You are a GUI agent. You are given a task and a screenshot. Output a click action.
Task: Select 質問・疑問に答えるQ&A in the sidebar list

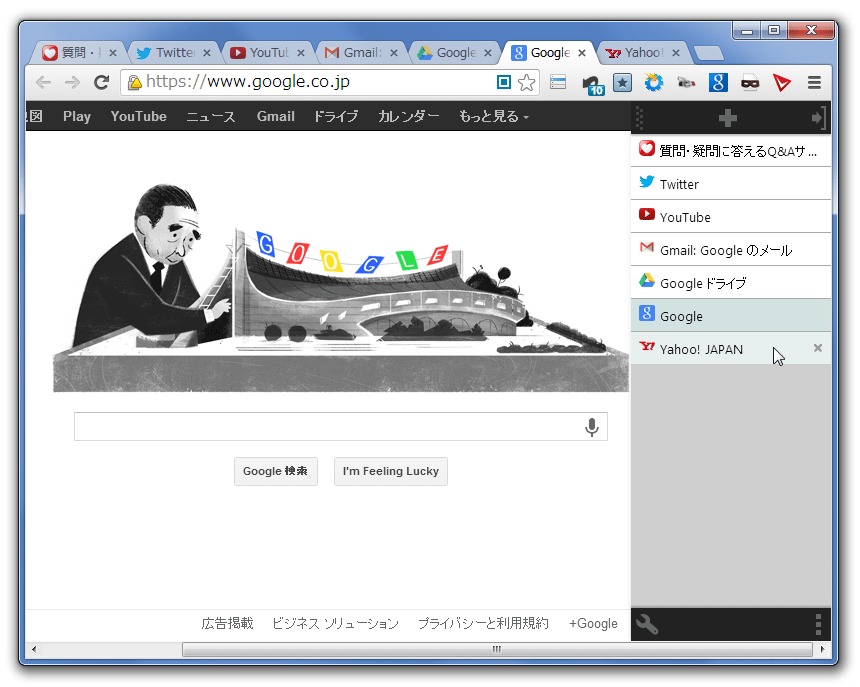[x=731, y=151]
